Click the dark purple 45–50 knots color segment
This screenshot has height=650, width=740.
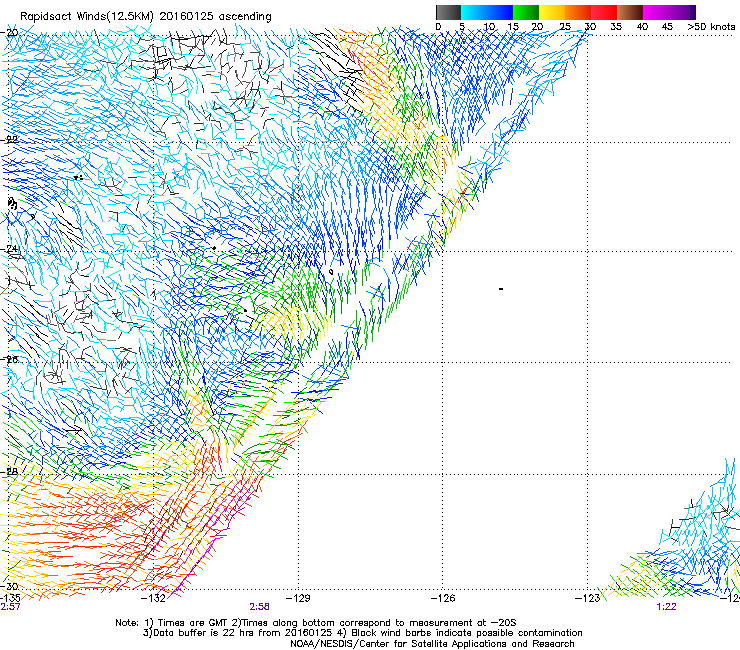click(682, 12)
